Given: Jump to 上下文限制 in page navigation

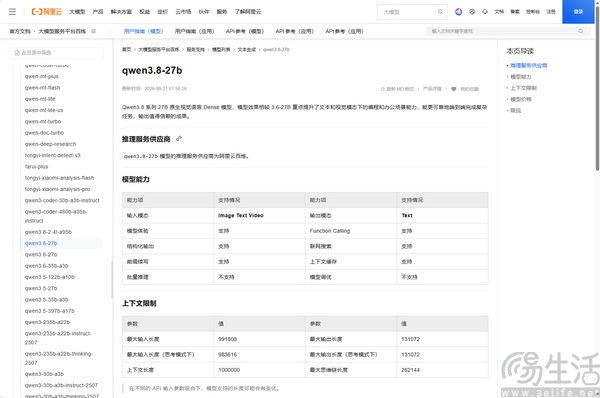Looking at the screenshot, I should 523,88.
